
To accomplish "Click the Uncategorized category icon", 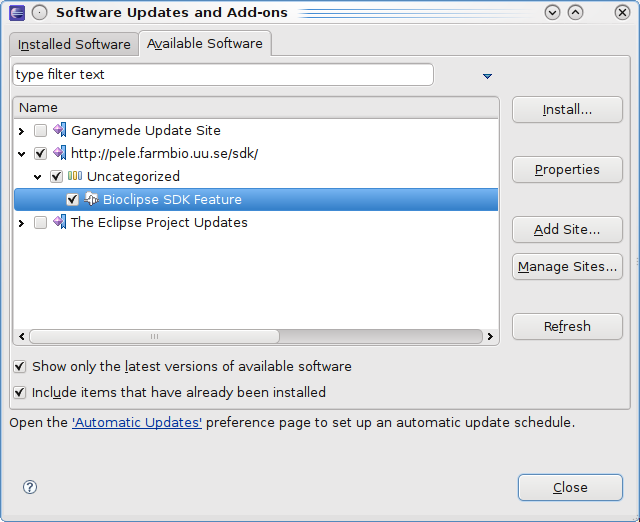I will point(75,176).
